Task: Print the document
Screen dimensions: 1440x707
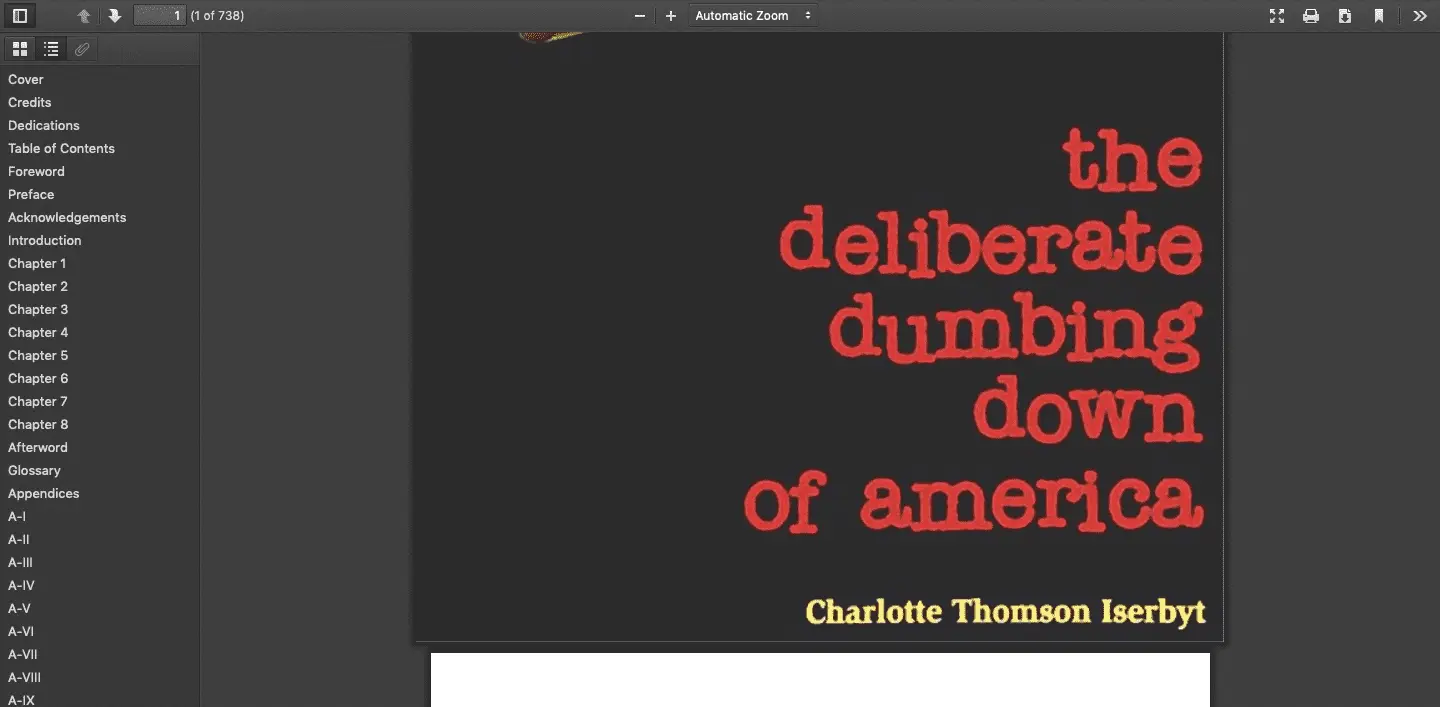Action: 1311,16
